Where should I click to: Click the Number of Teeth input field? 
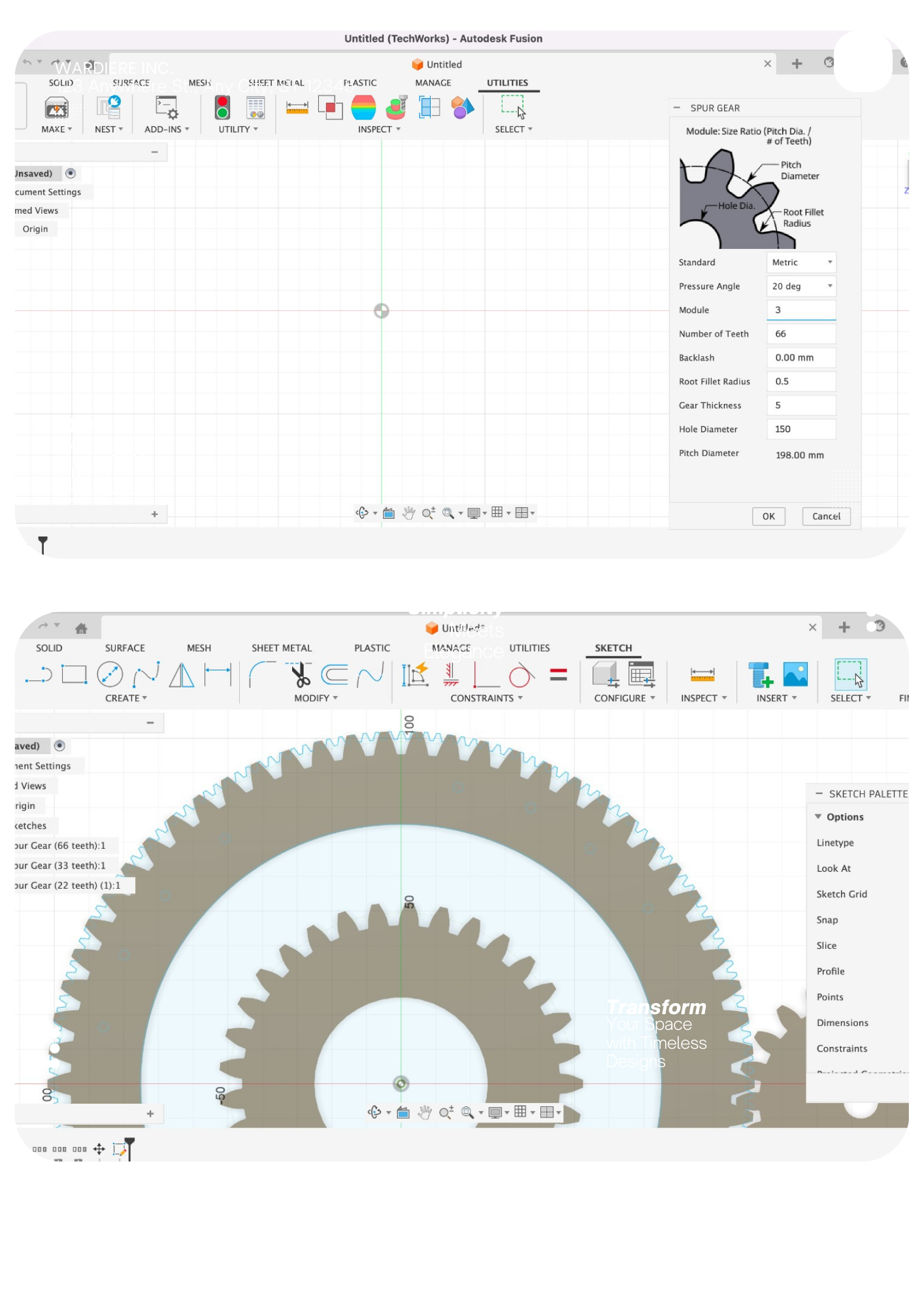click(x=801, y=334)
